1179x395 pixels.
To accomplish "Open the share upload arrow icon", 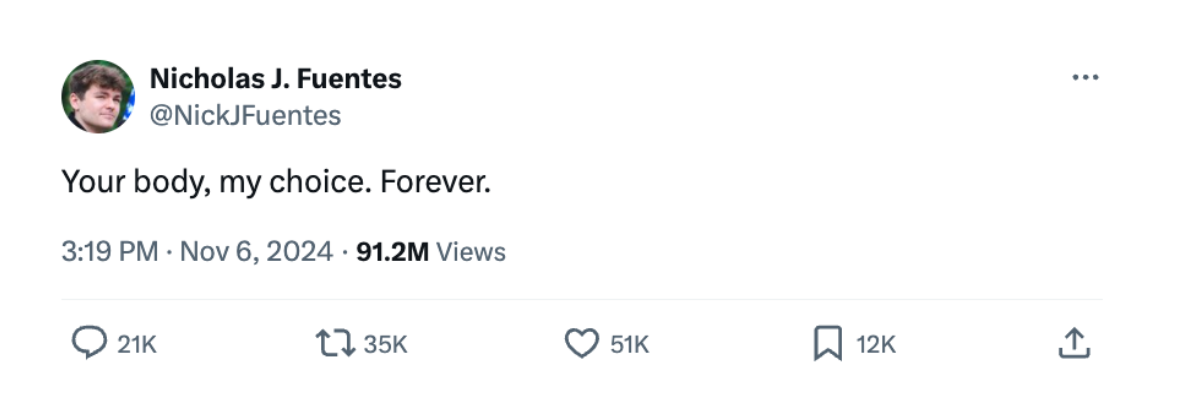I will tap(1074, 344).
